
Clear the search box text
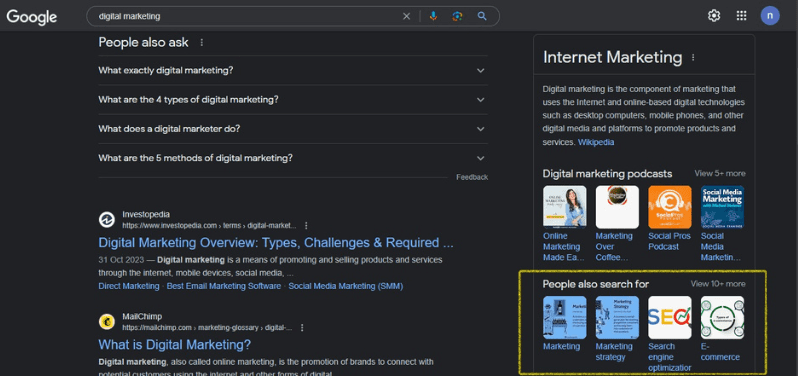click(406, 16)
